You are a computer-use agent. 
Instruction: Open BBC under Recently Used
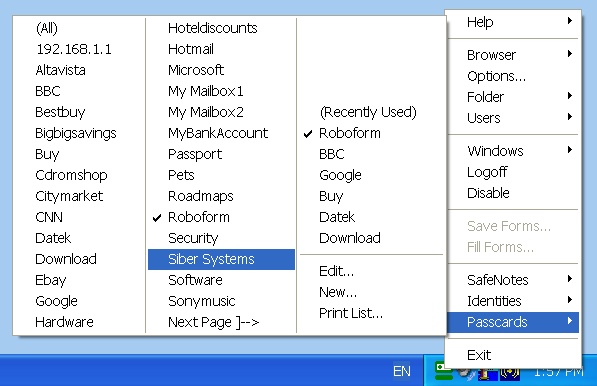click(x=371, y=154)
